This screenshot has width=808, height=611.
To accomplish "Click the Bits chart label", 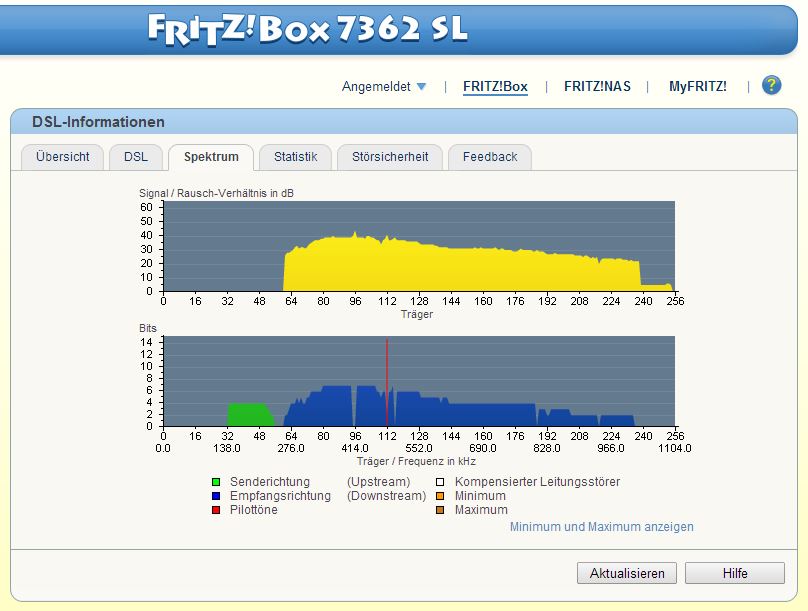I will pos(148,328).
